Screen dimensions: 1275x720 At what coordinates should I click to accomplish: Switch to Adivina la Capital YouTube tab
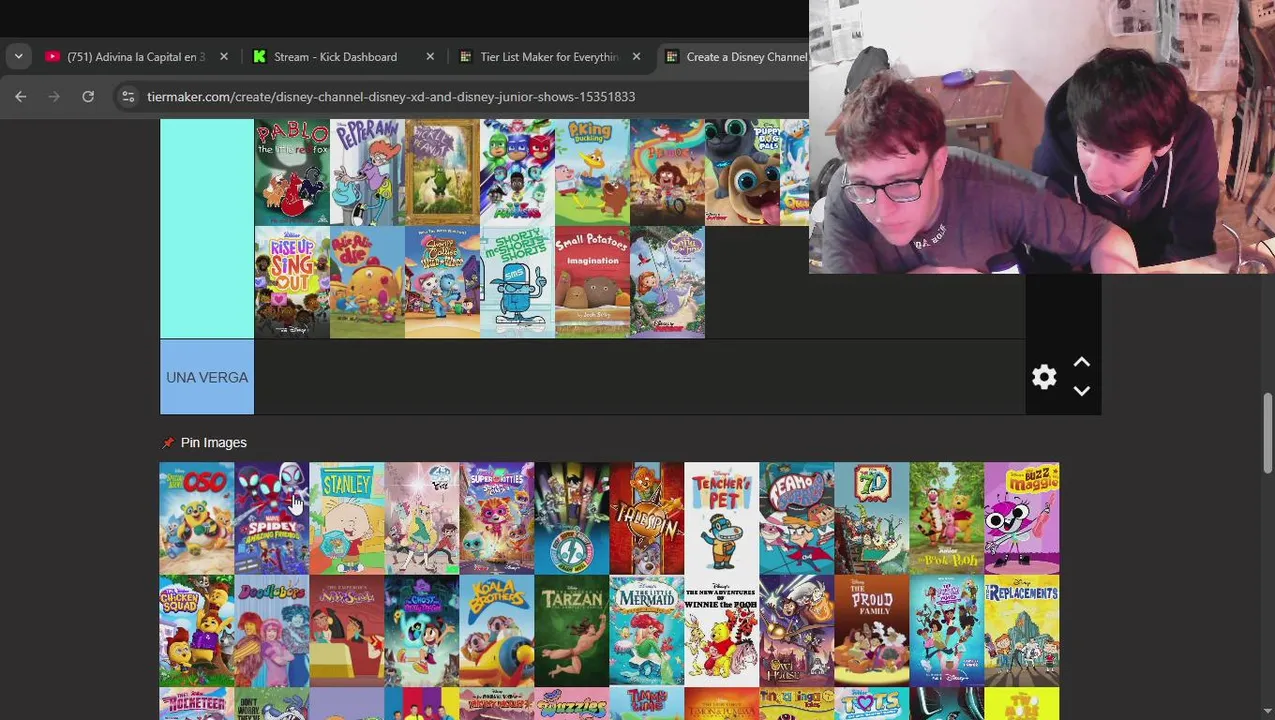(x=135, y=57)
